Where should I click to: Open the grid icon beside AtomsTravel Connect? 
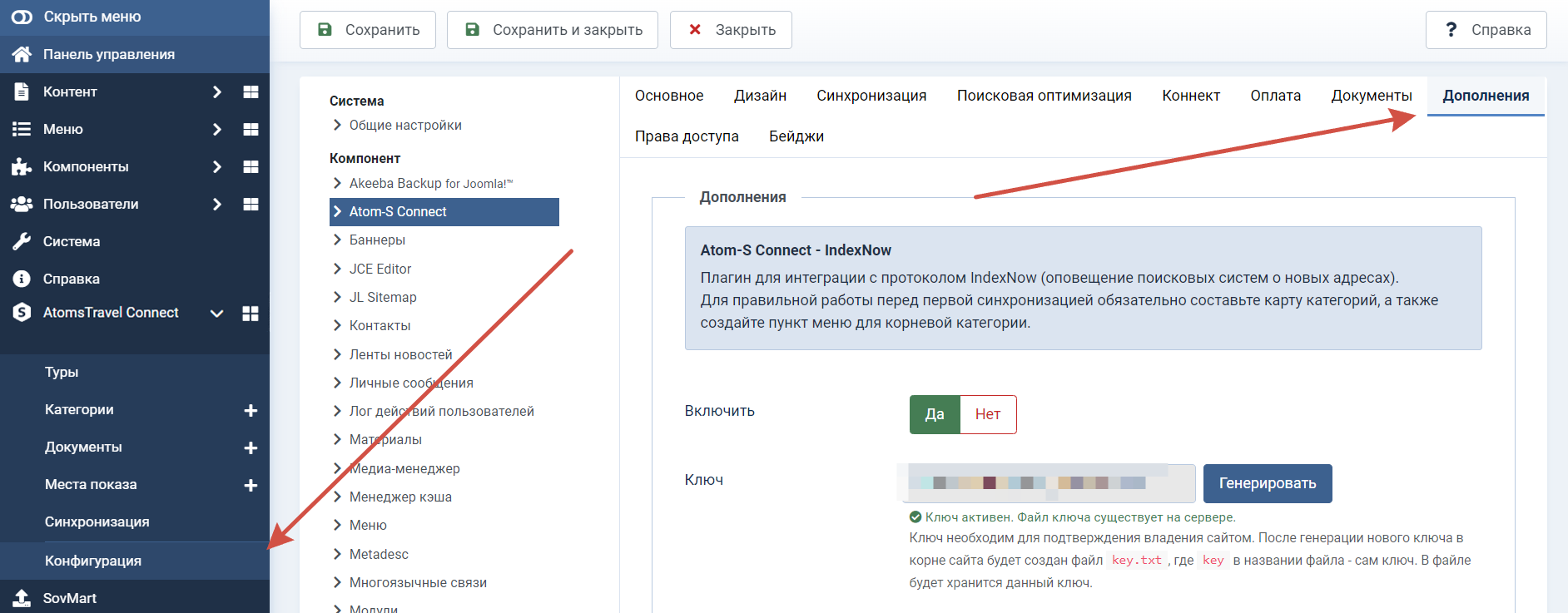251,313
